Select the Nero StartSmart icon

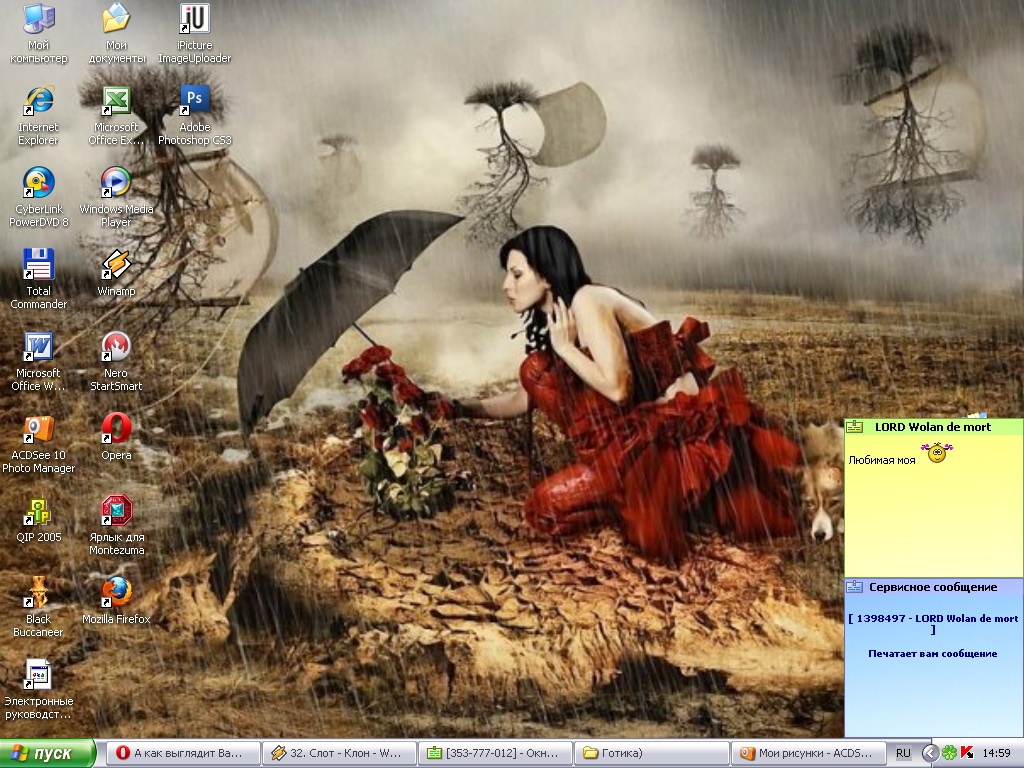coord(116,348)
